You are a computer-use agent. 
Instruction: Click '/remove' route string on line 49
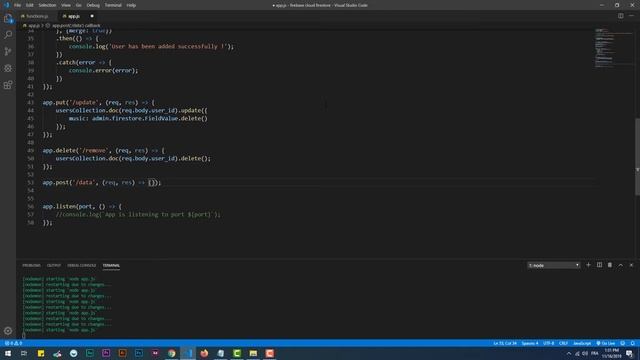pyautogui.click(x=94, y=151)
